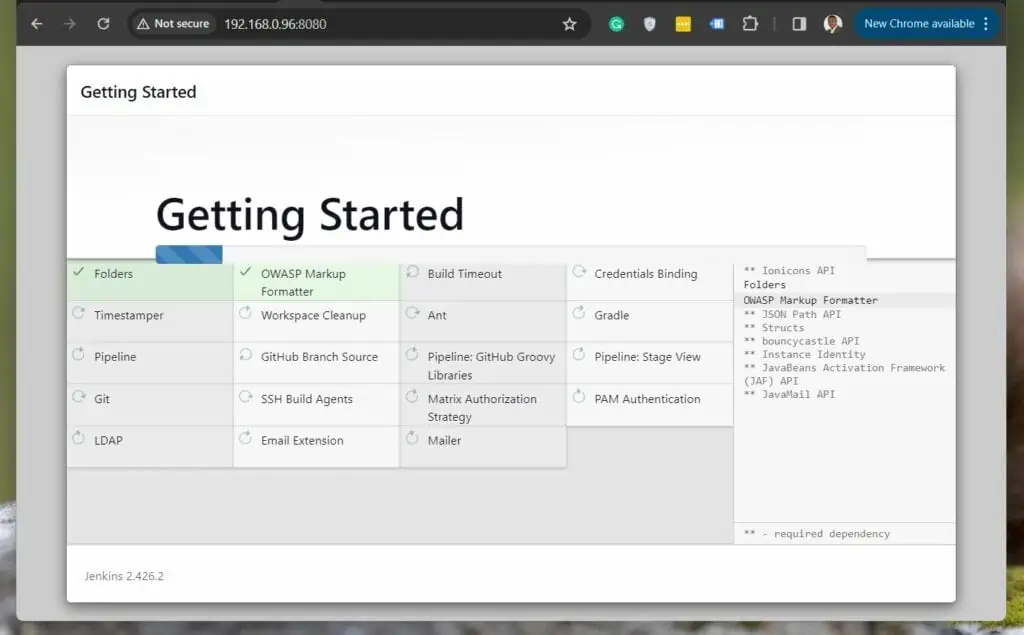Reload the Jenkins page

(103, 24)
